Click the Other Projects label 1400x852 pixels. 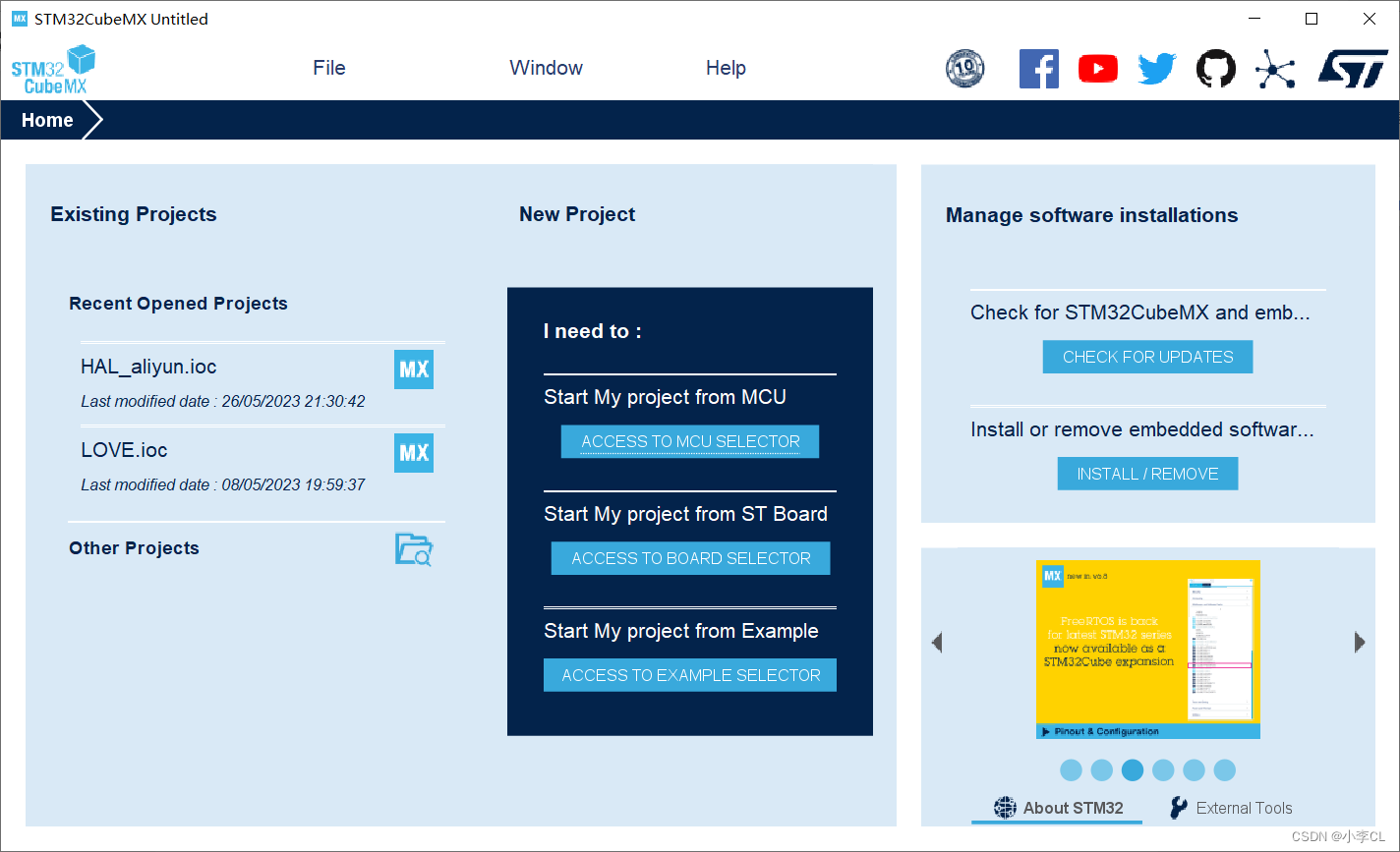(134, 548)
